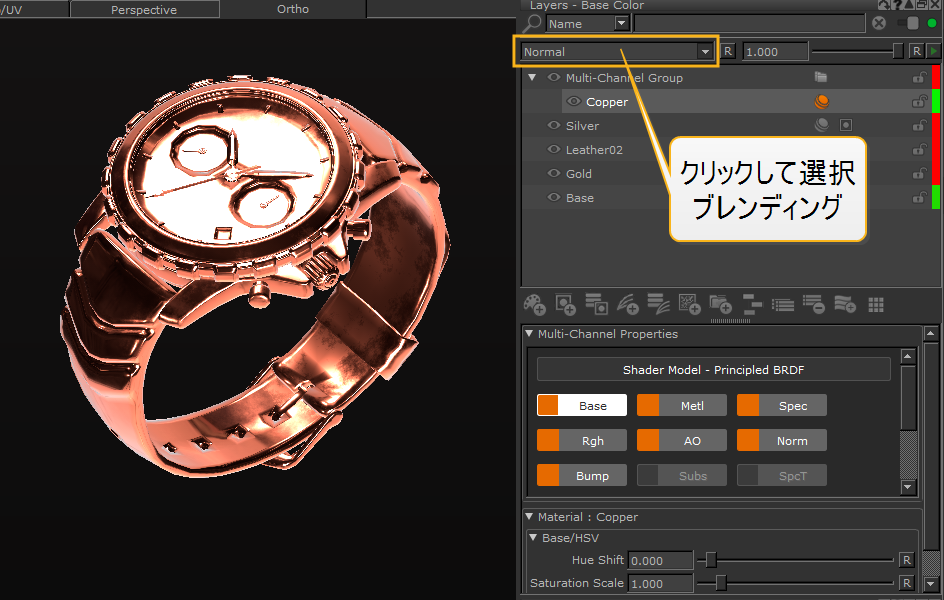
Task: Switch to the Ortho view tab
Action: tap(292, 10)
